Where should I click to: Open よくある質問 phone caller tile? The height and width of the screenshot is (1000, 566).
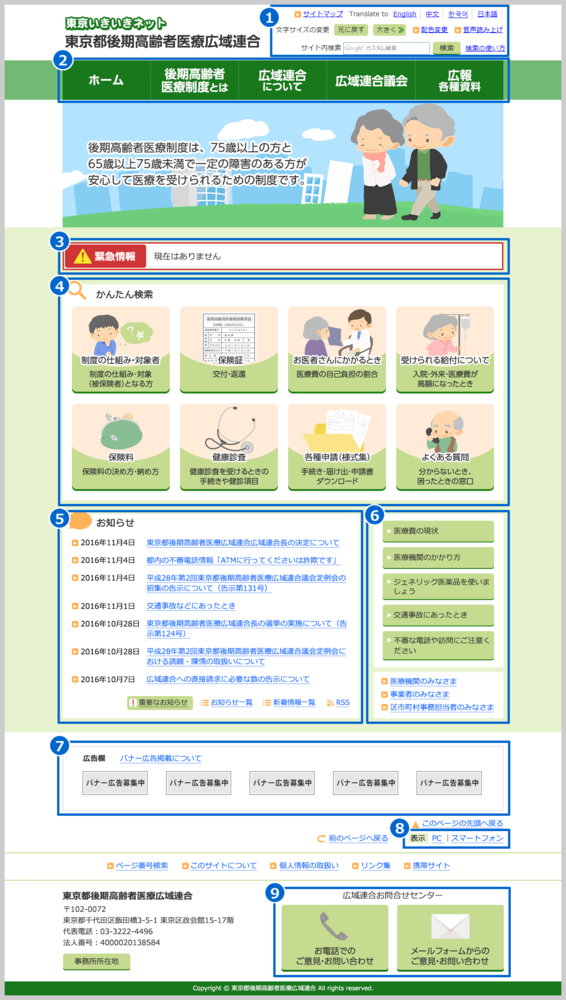click(445, 446)
